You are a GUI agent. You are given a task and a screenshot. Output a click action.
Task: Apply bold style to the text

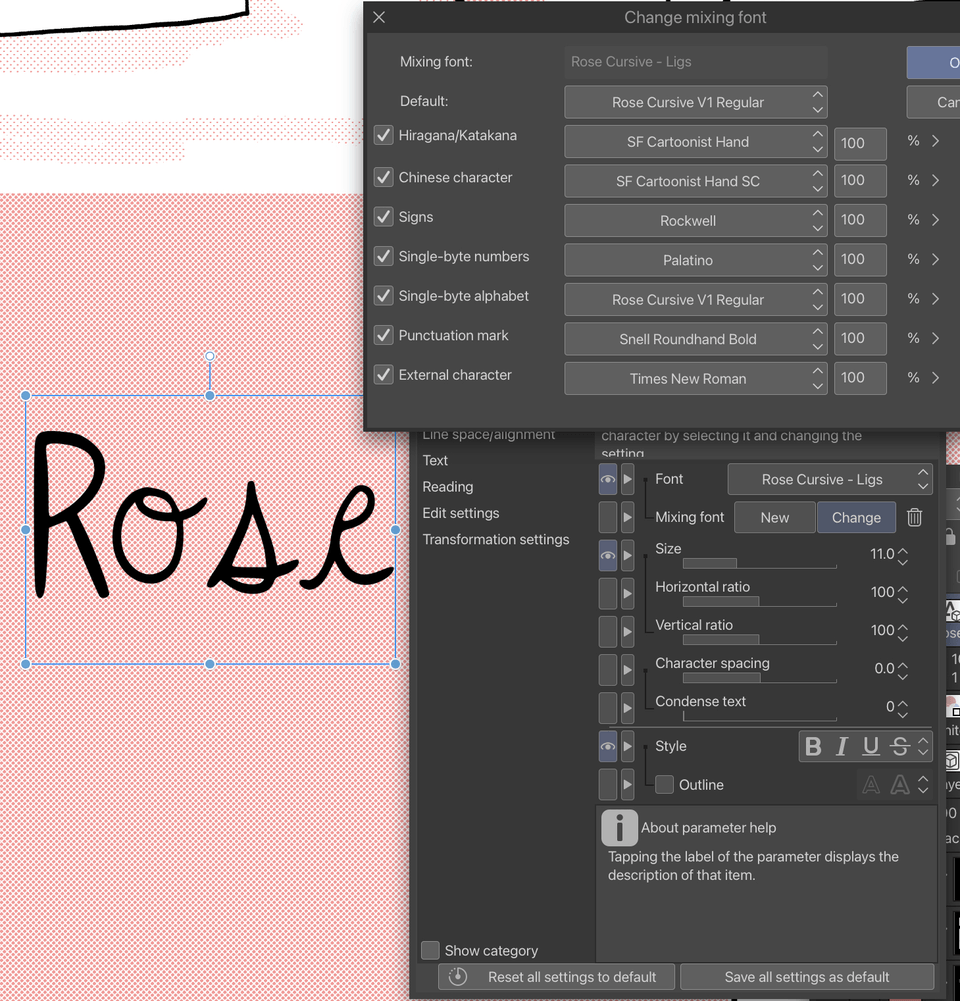[813, 746]
